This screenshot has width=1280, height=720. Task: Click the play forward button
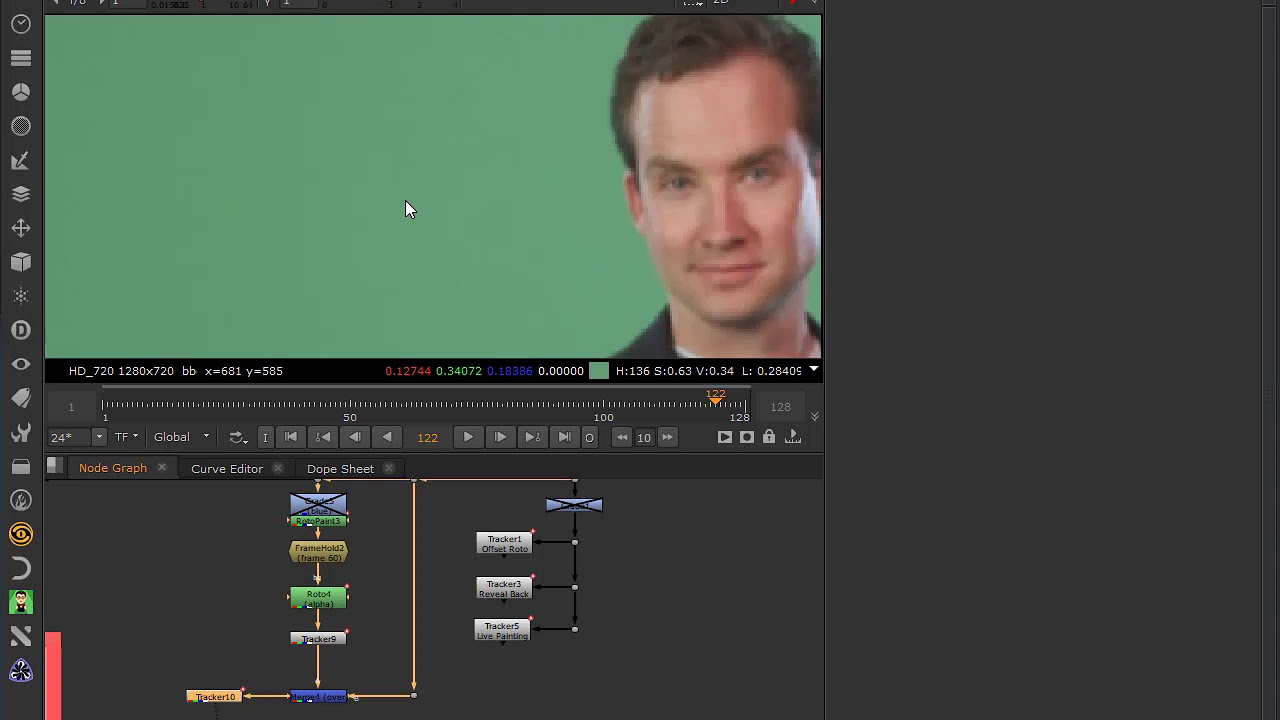(x=468, y=437)
